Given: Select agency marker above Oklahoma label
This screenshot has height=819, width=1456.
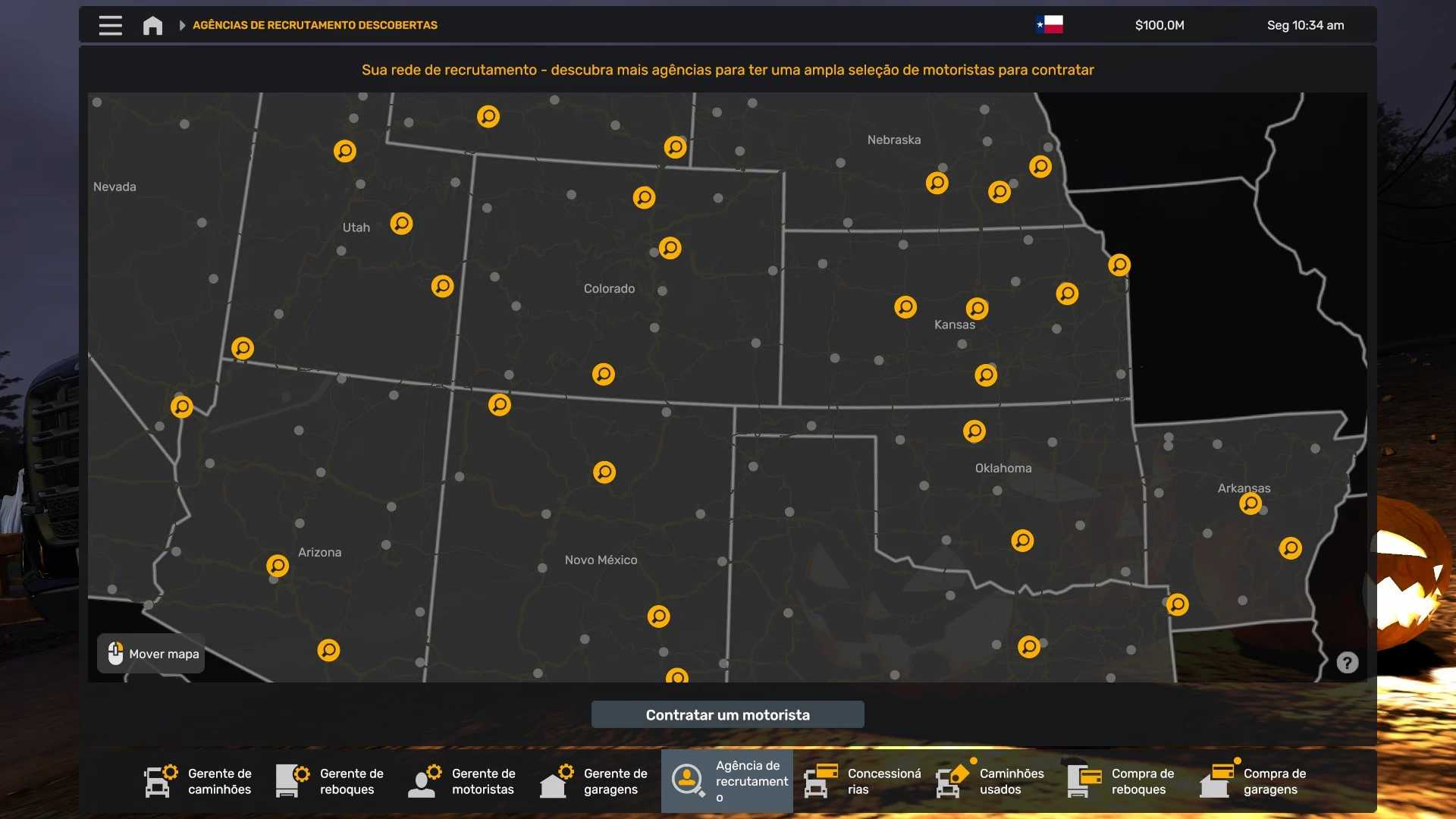Looking at the screenshot, I should point(974,431).
